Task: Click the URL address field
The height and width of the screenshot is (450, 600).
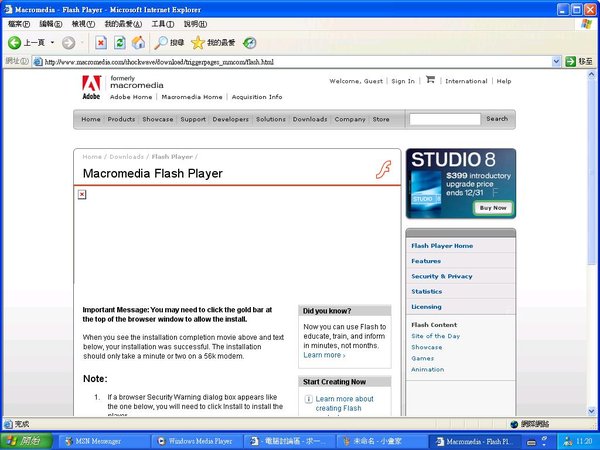Action: 297,62
